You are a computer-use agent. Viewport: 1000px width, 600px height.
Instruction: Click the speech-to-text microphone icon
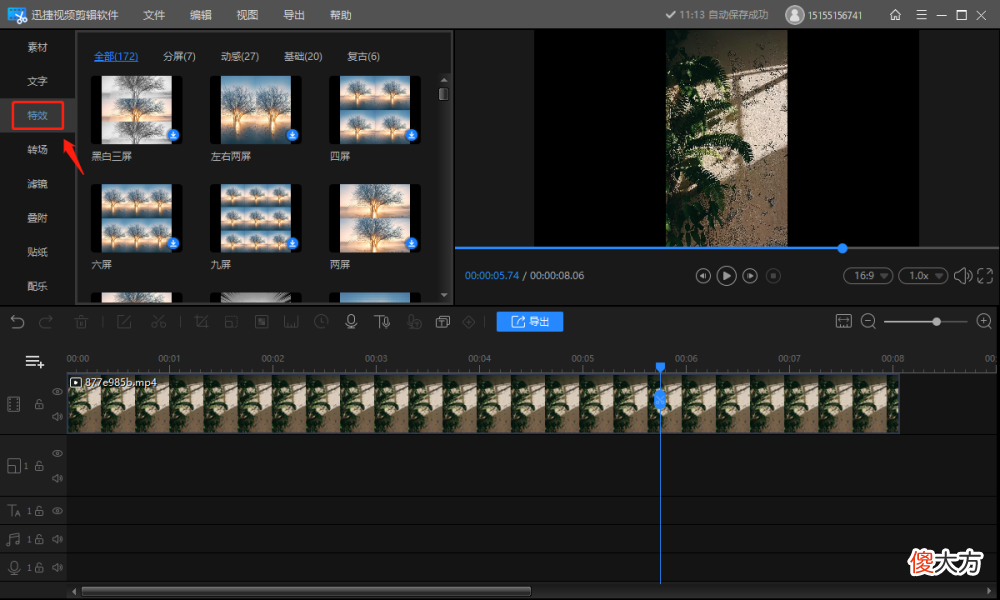[414, 322]
